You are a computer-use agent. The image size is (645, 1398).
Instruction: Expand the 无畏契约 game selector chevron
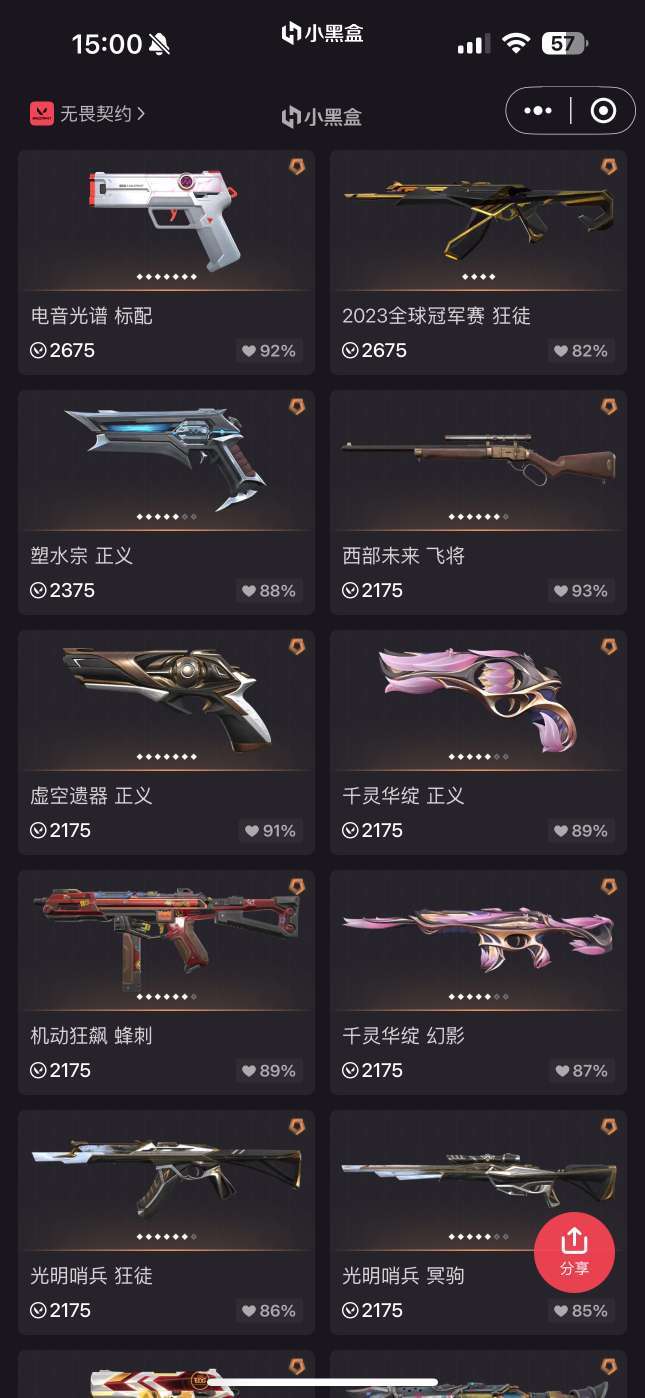tap(141, 113)
